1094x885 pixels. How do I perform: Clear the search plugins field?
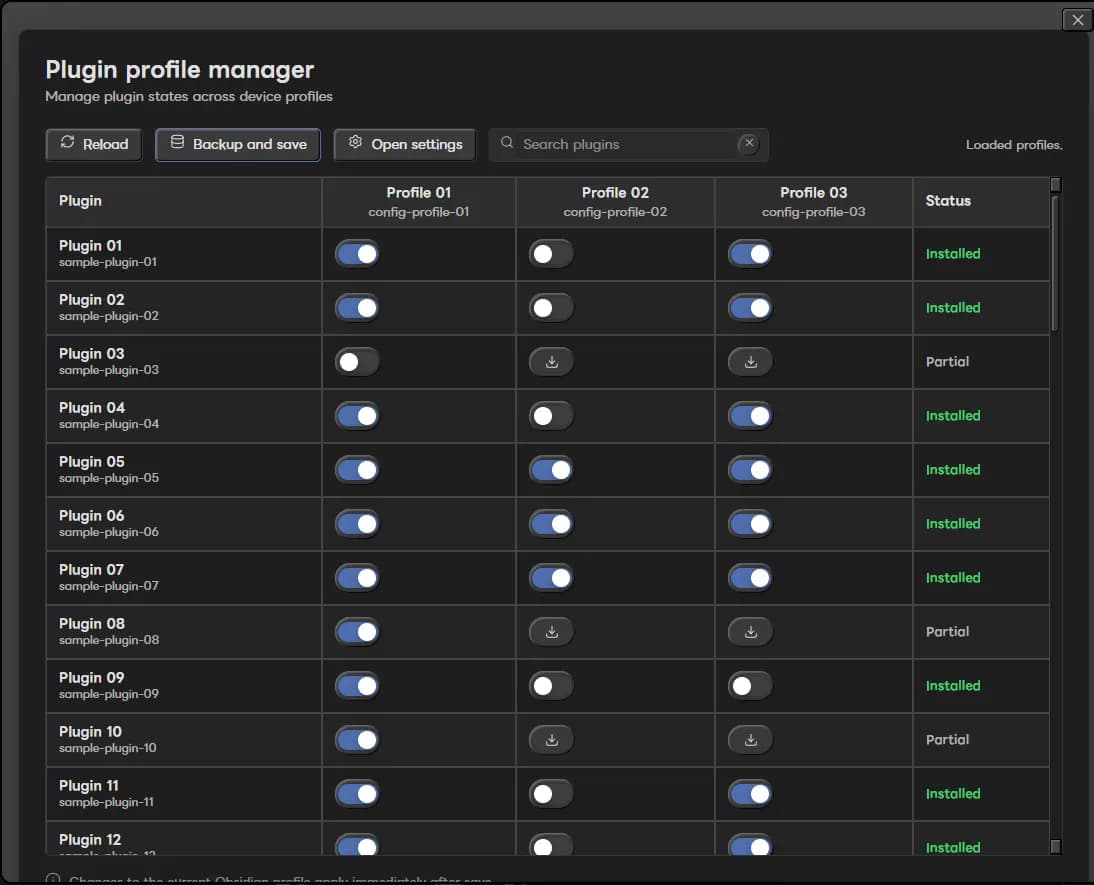(749, 143)
